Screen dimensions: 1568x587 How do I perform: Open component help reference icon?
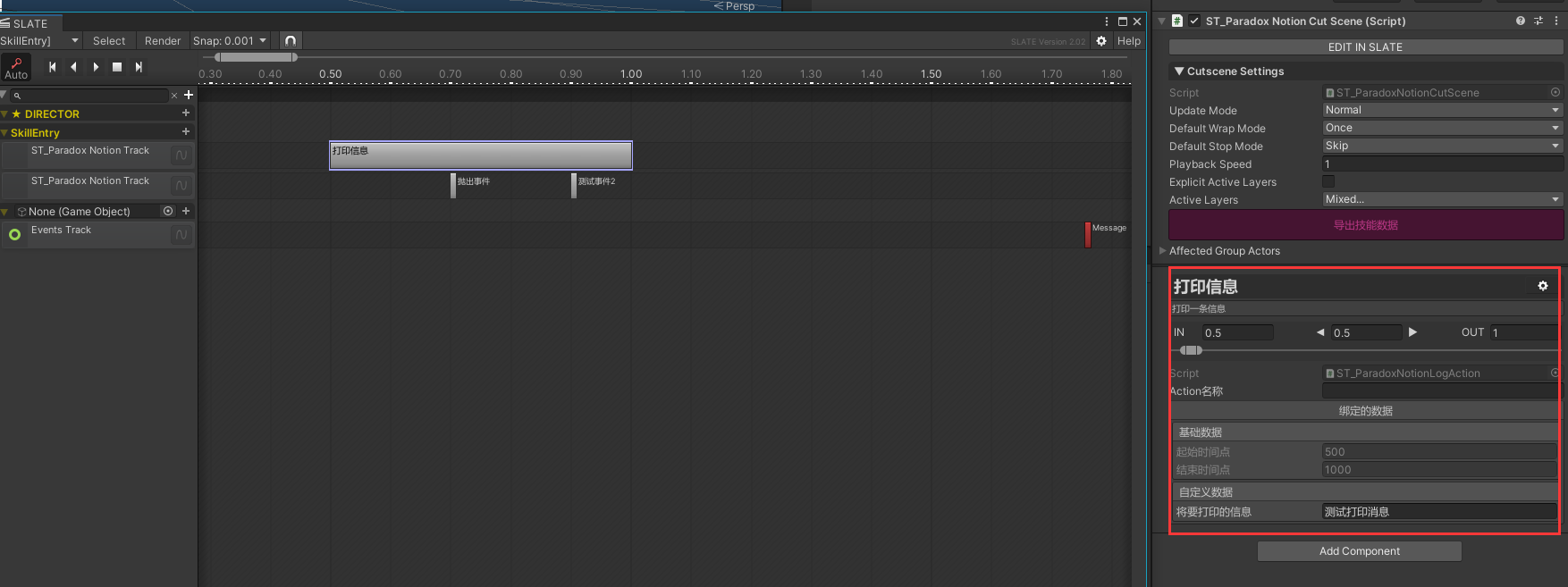click(1521, 21)
